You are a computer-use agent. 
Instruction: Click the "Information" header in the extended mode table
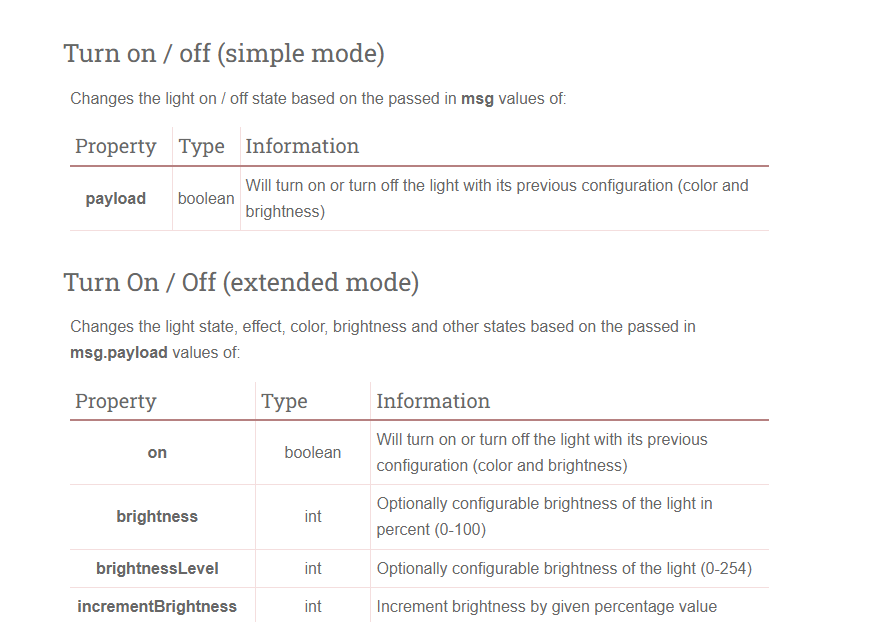tap(433, 401)
